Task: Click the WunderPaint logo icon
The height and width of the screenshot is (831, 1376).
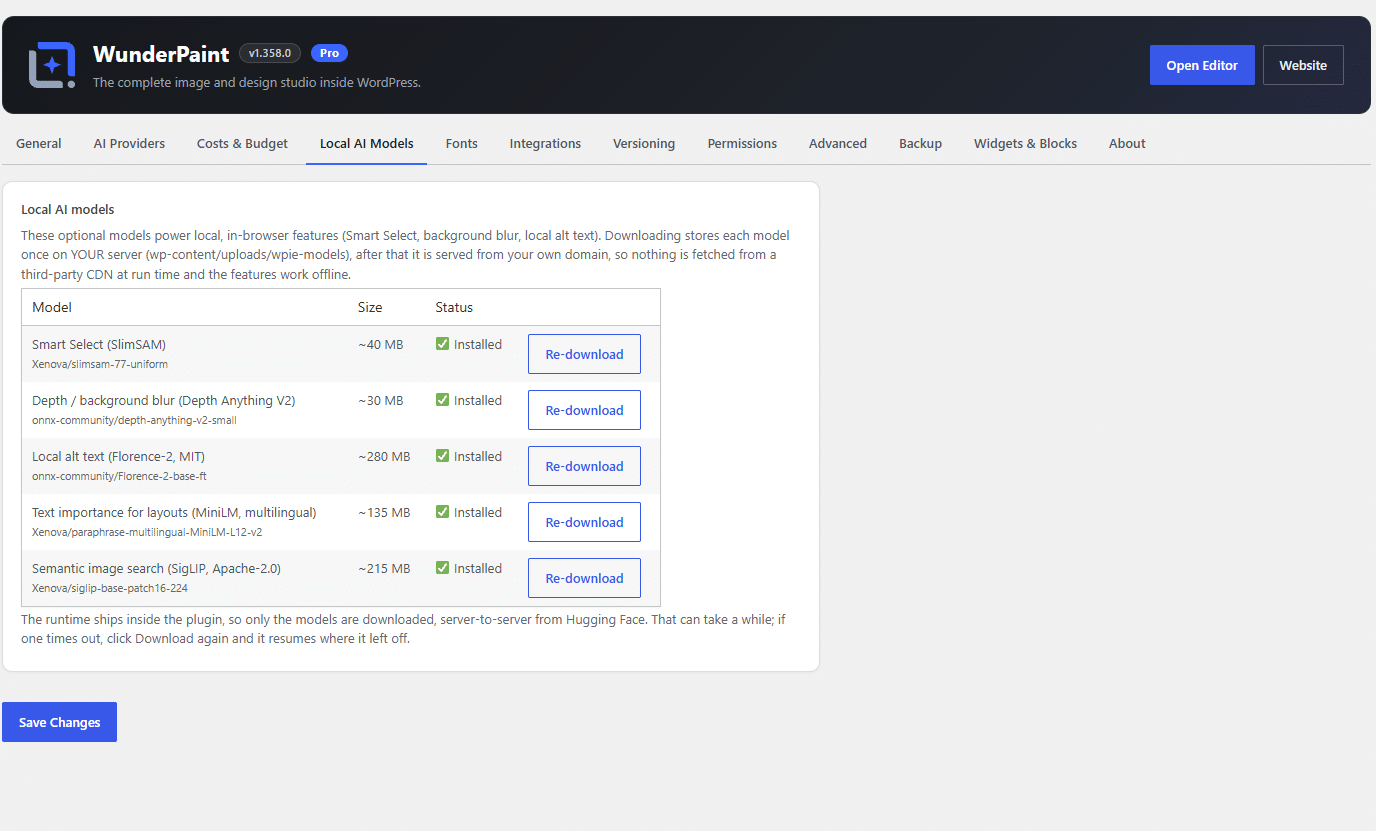Action: coord(52,65)
